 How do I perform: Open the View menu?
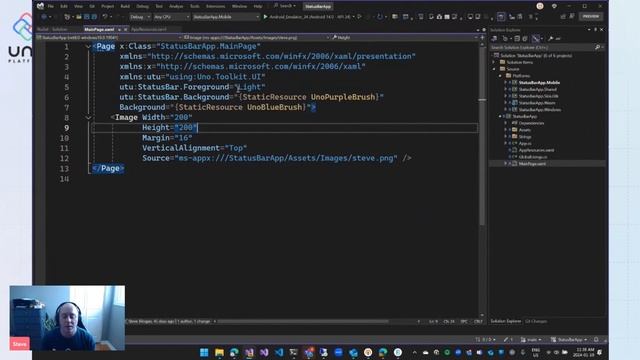(78, 7)
